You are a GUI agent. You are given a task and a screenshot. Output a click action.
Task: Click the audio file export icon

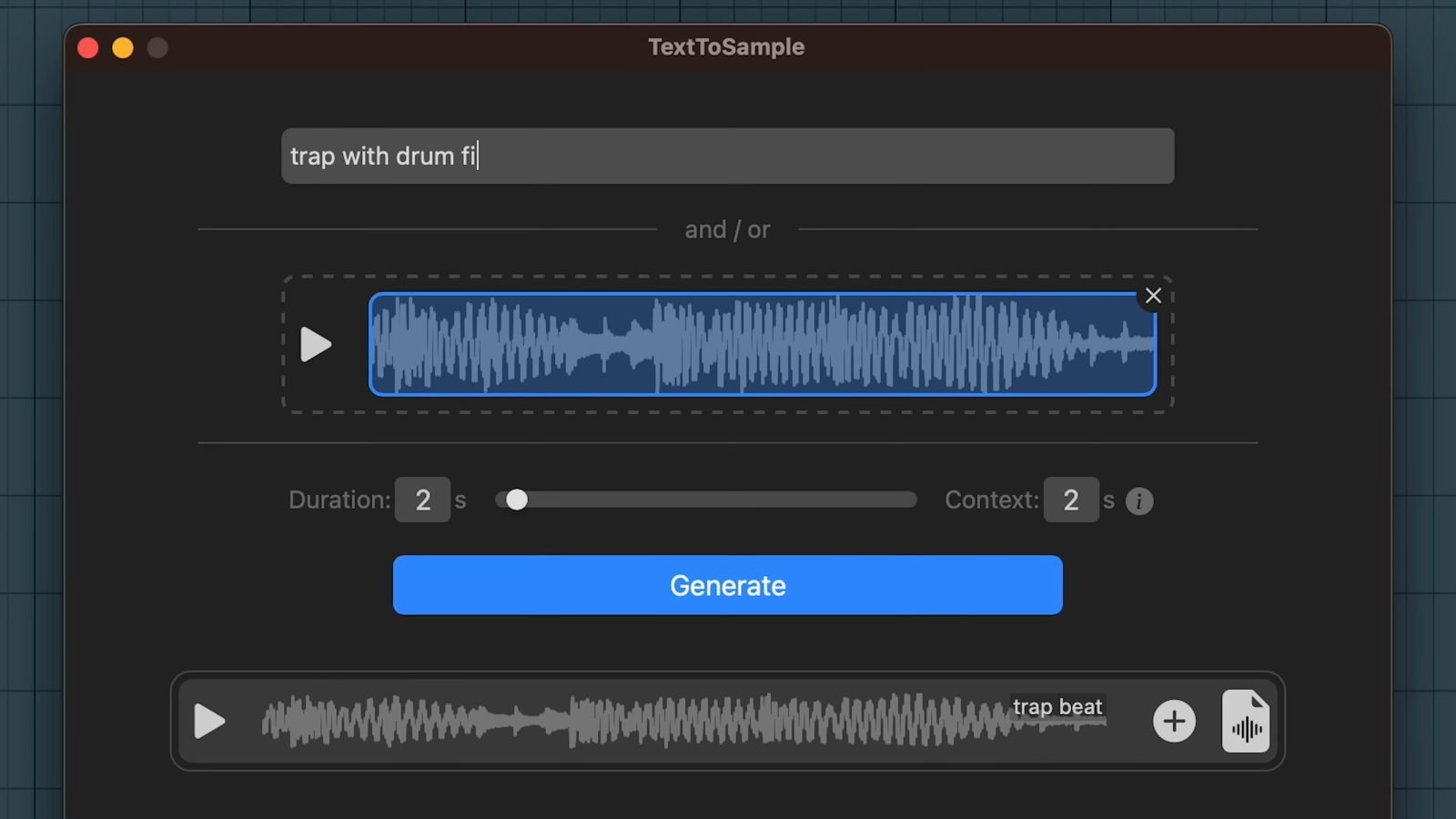coord(1245,721)
